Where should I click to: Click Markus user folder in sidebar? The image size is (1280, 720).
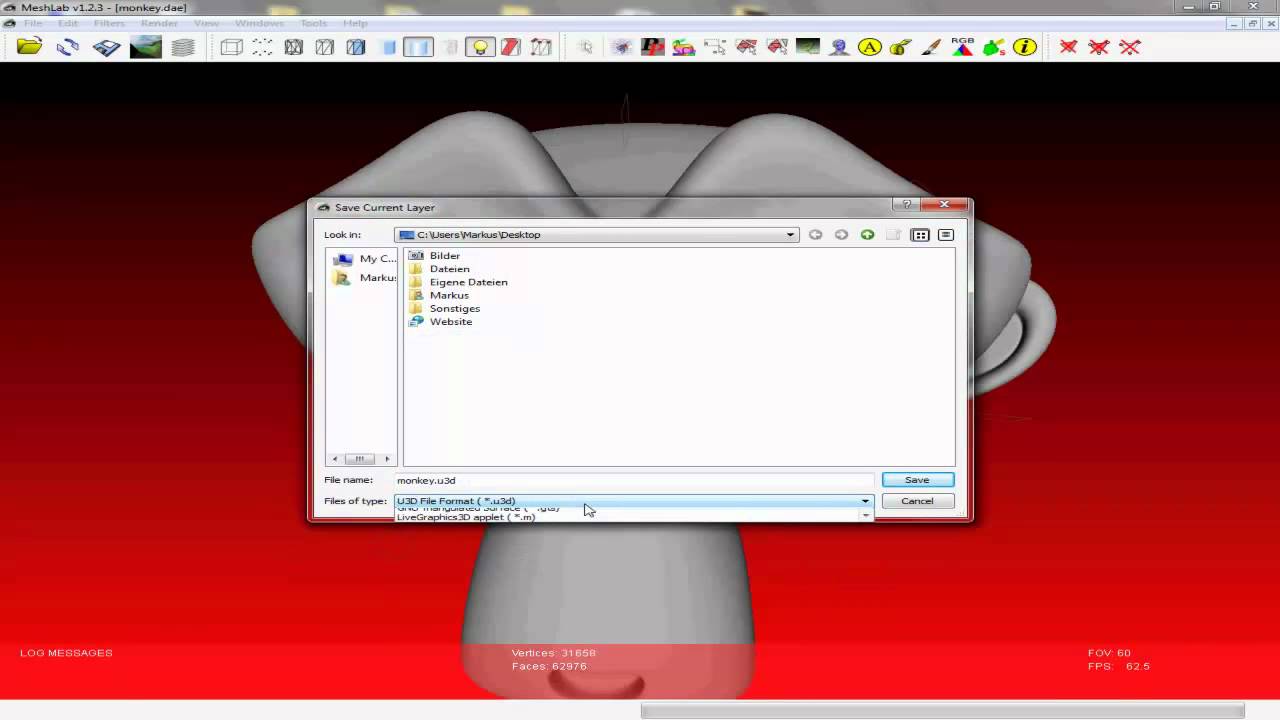tap(365, 278)
